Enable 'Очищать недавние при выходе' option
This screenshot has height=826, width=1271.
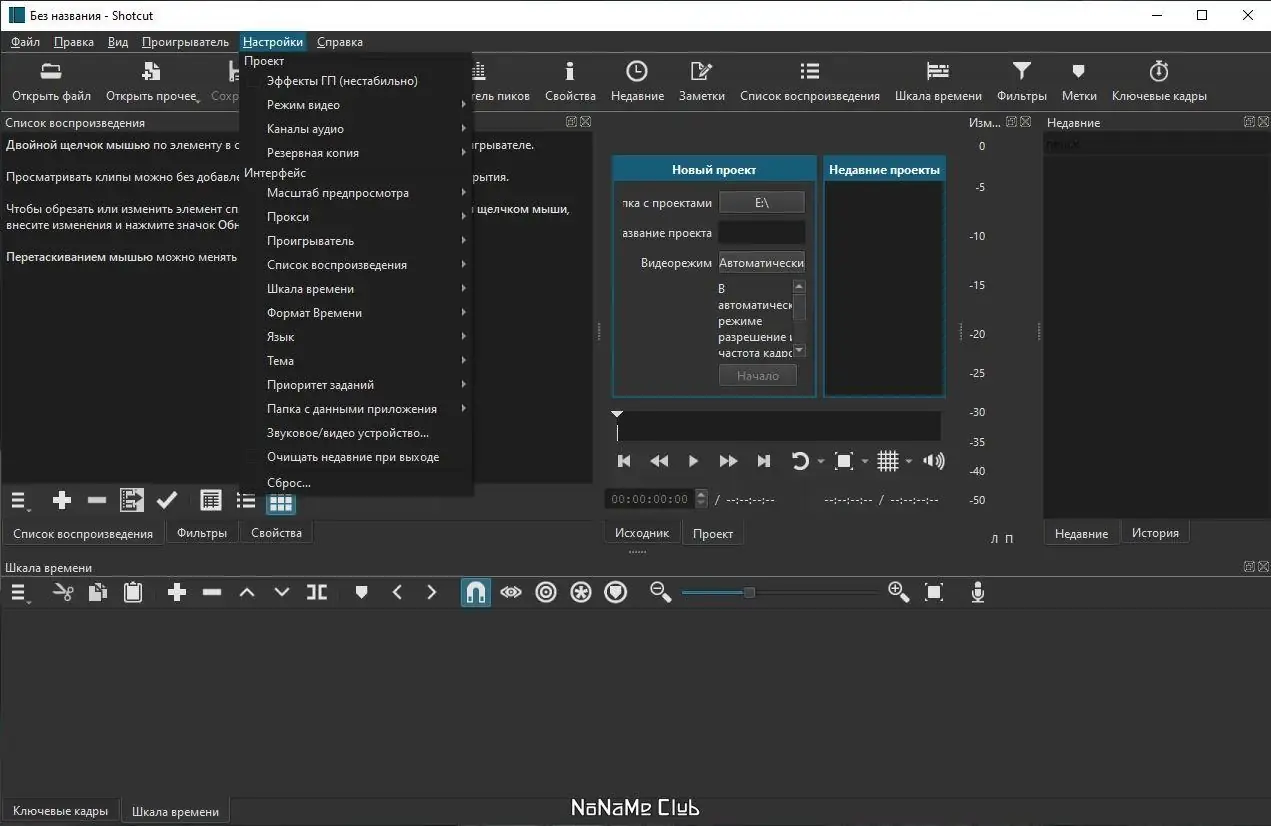tap(352, 457)
